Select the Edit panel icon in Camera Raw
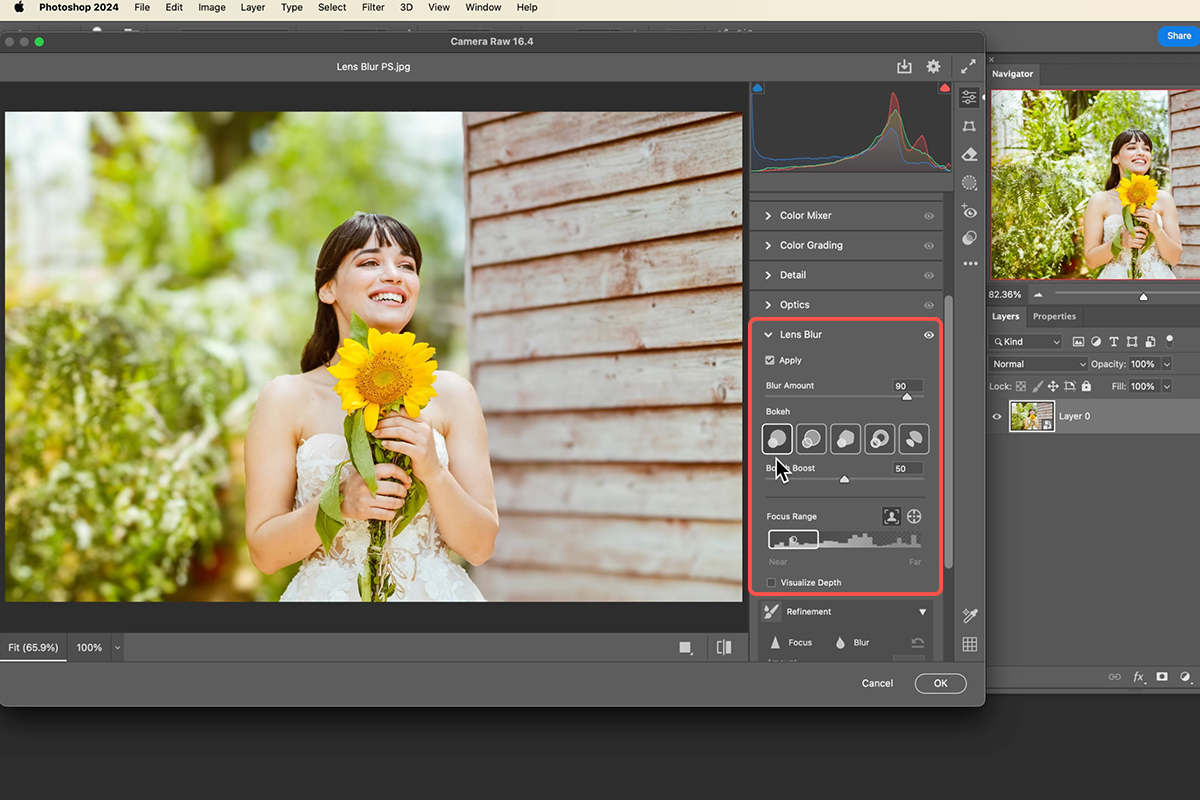This screenshot has width=1200, height=800. coord(968,97)
